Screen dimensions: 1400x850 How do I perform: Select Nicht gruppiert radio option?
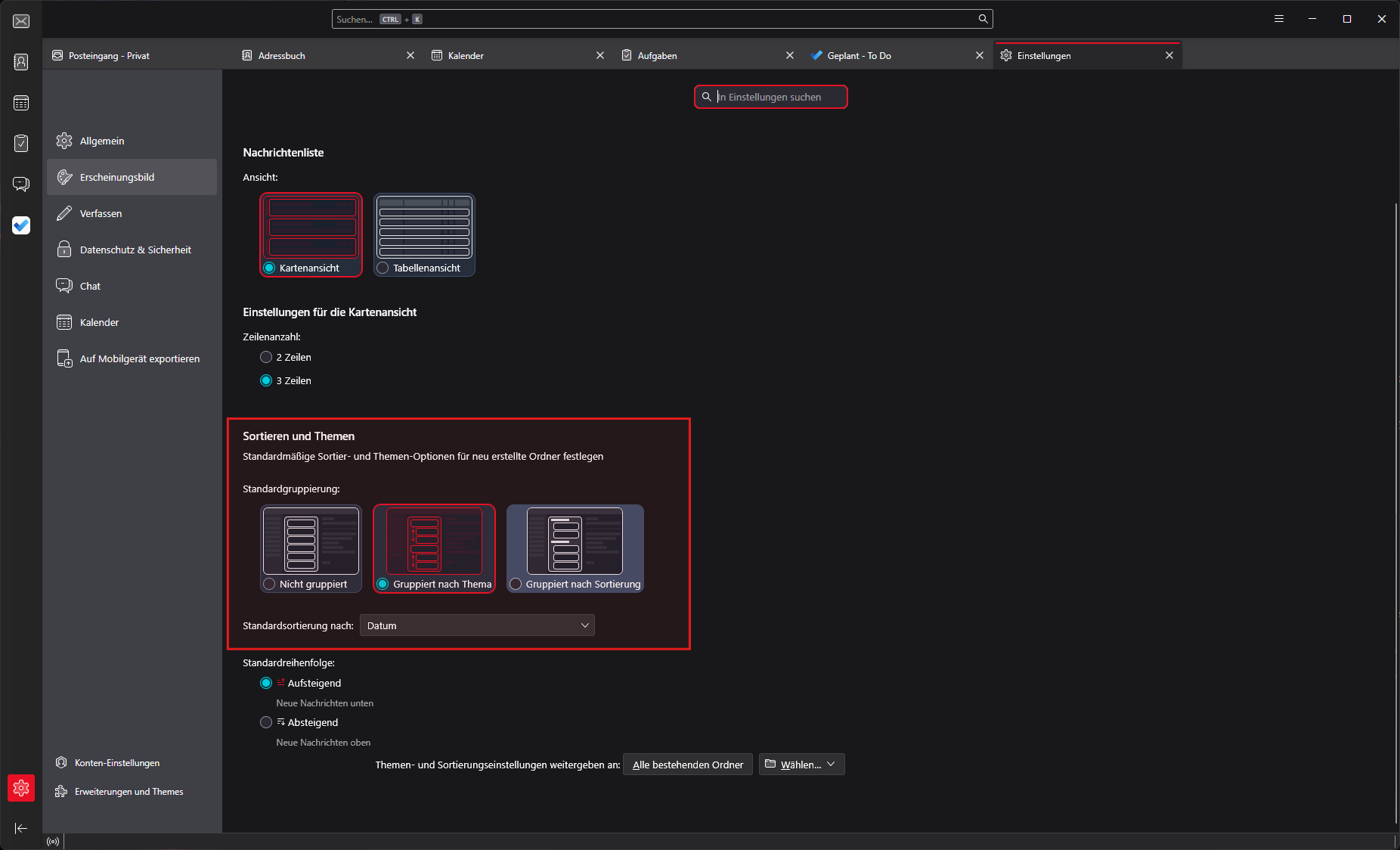[269, 584]
